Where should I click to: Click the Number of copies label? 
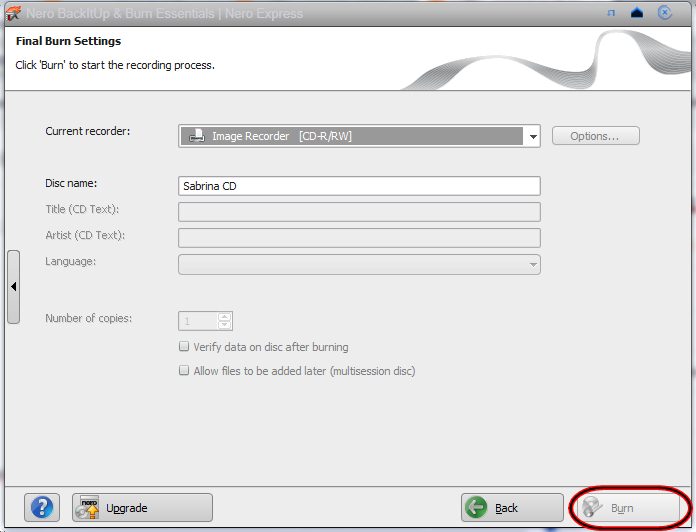pos(88,318)
